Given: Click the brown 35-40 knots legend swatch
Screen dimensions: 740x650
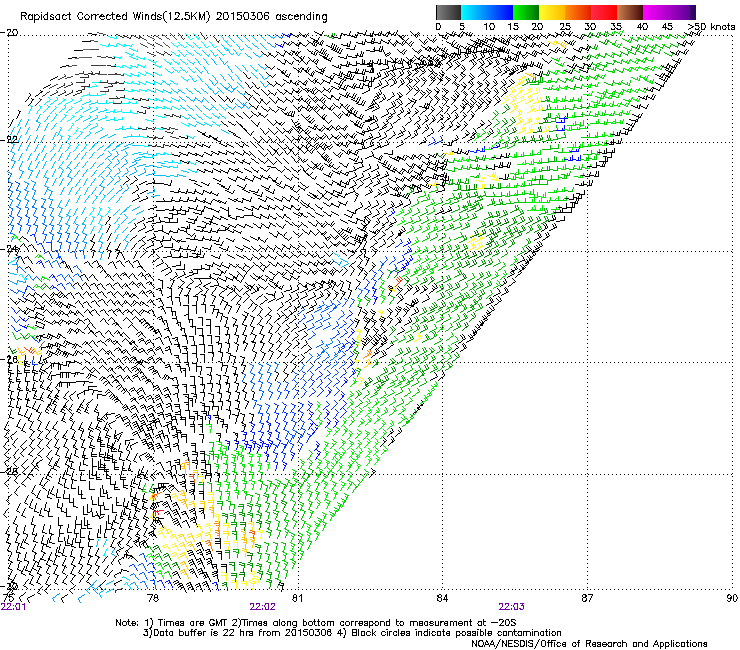Looking at the screenshot, I should (x=630, y=12).
